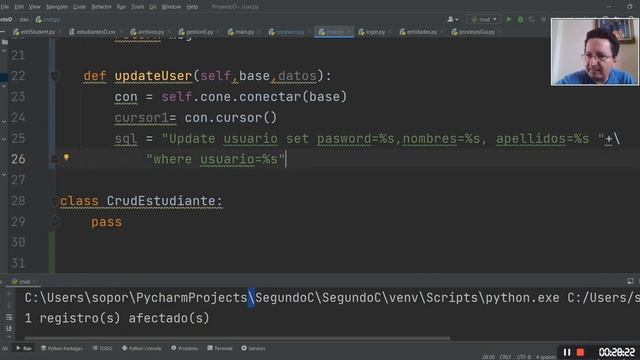Open the Git menu
The image size is (640, 360).
point(153,7)
